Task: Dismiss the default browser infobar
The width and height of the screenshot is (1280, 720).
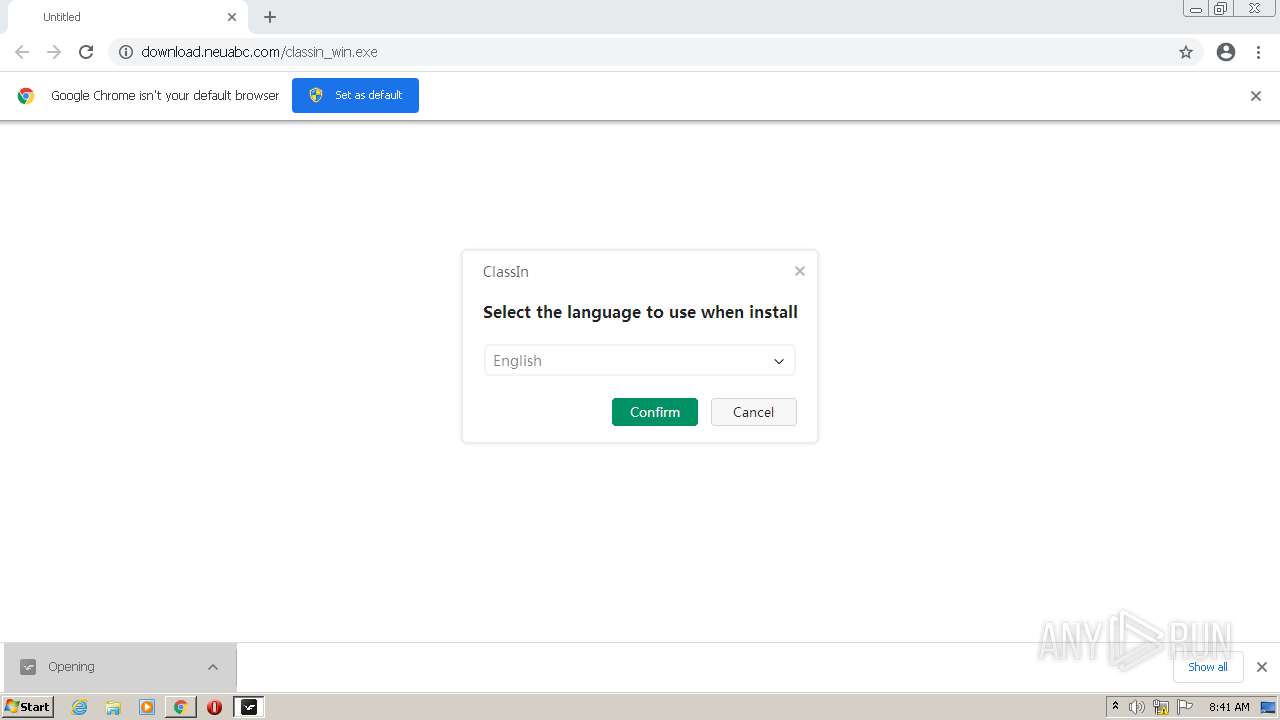Action: [1256, 96]
